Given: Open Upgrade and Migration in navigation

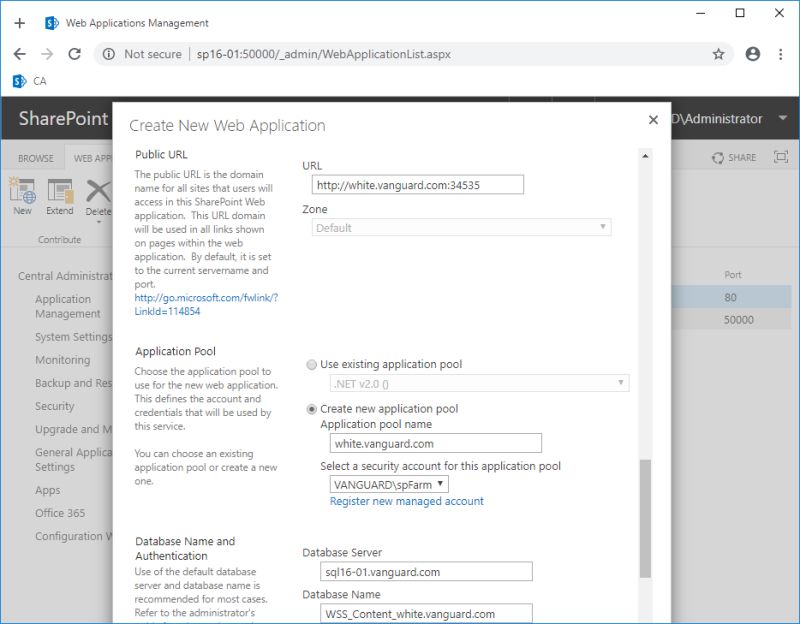Looking at the screenshot, I should pyautogui.click(x=73, y=429).
